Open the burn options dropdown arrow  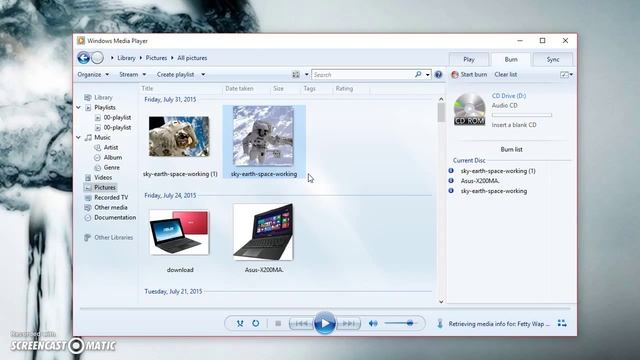(571, 75)
